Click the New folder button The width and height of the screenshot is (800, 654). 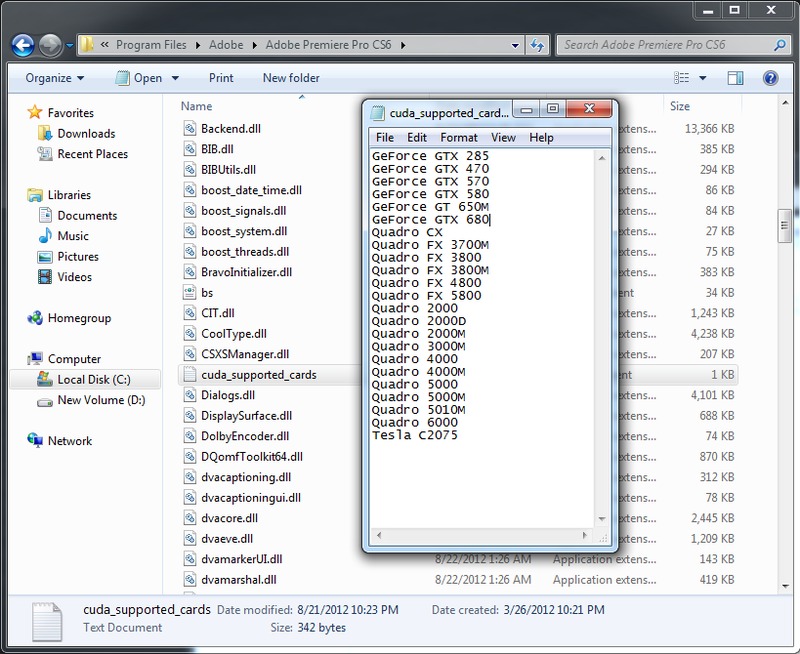pos(291,78)
